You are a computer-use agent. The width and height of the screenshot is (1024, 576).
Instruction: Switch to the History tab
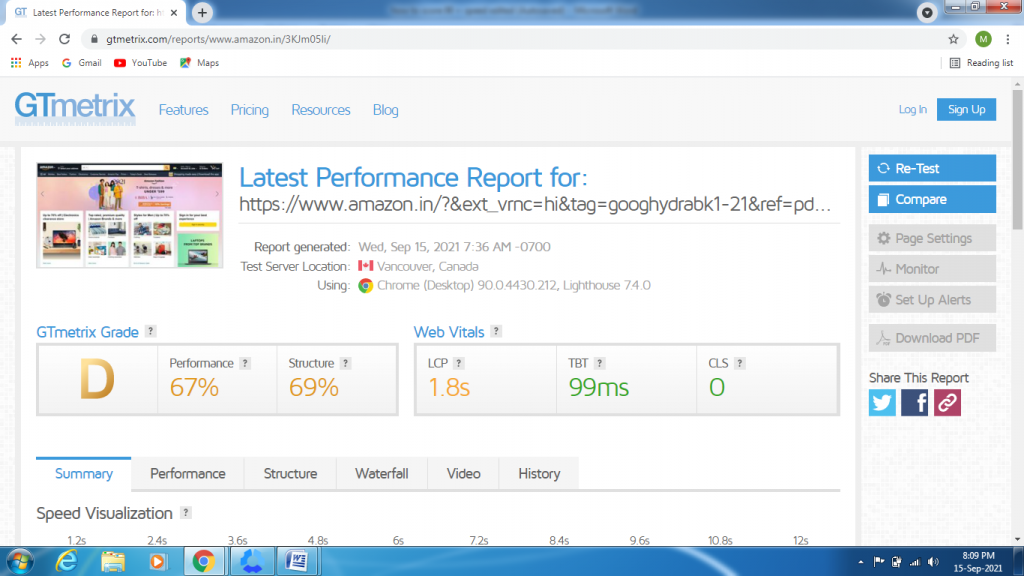pyautogui.click(x=539, y=473)
